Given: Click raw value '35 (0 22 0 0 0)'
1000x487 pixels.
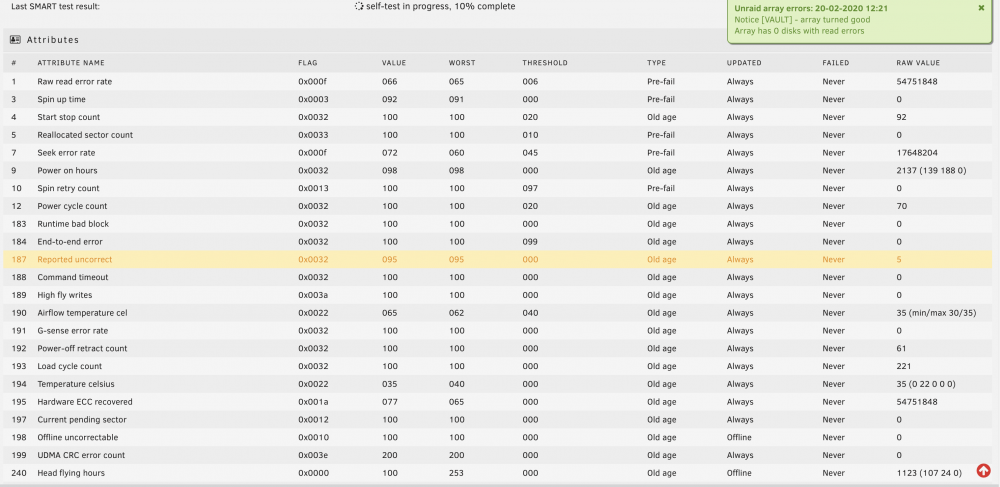Looking at the screenshot, I should pyautogui.click(x=926, y=384).
